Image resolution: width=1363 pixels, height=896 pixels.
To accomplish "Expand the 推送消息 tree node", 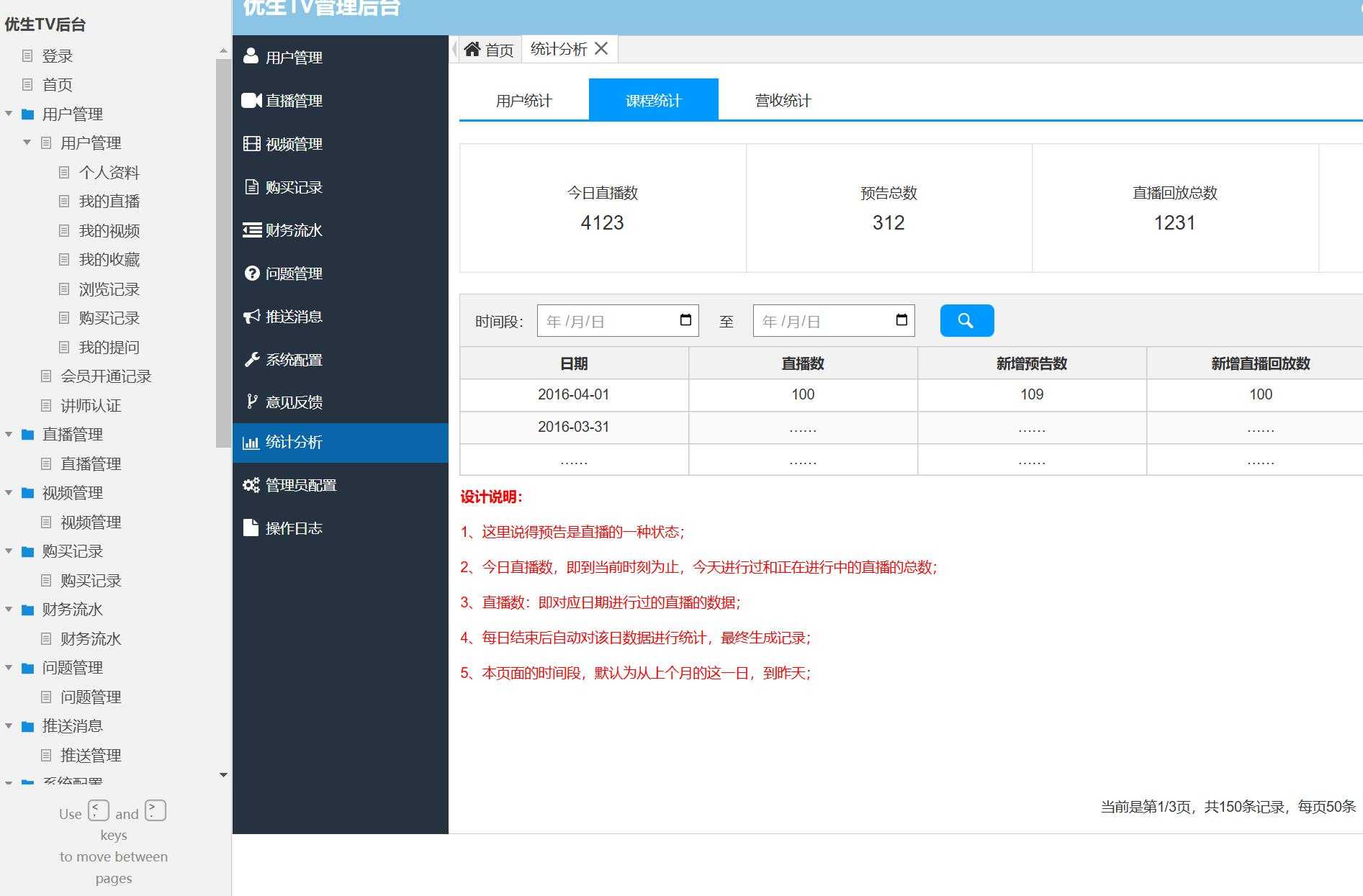I will click(9, 725).
